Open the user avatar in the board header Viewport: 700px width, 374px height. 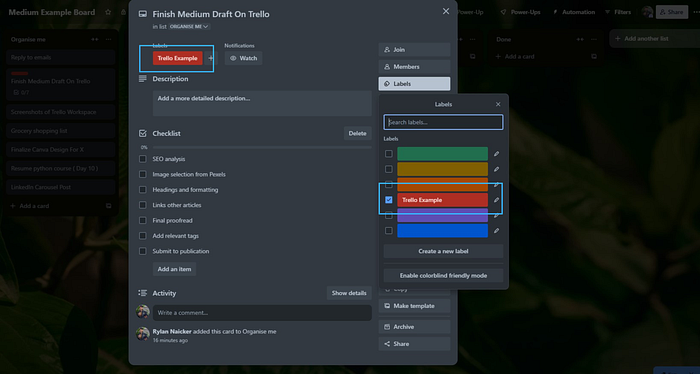pos(647,12)
